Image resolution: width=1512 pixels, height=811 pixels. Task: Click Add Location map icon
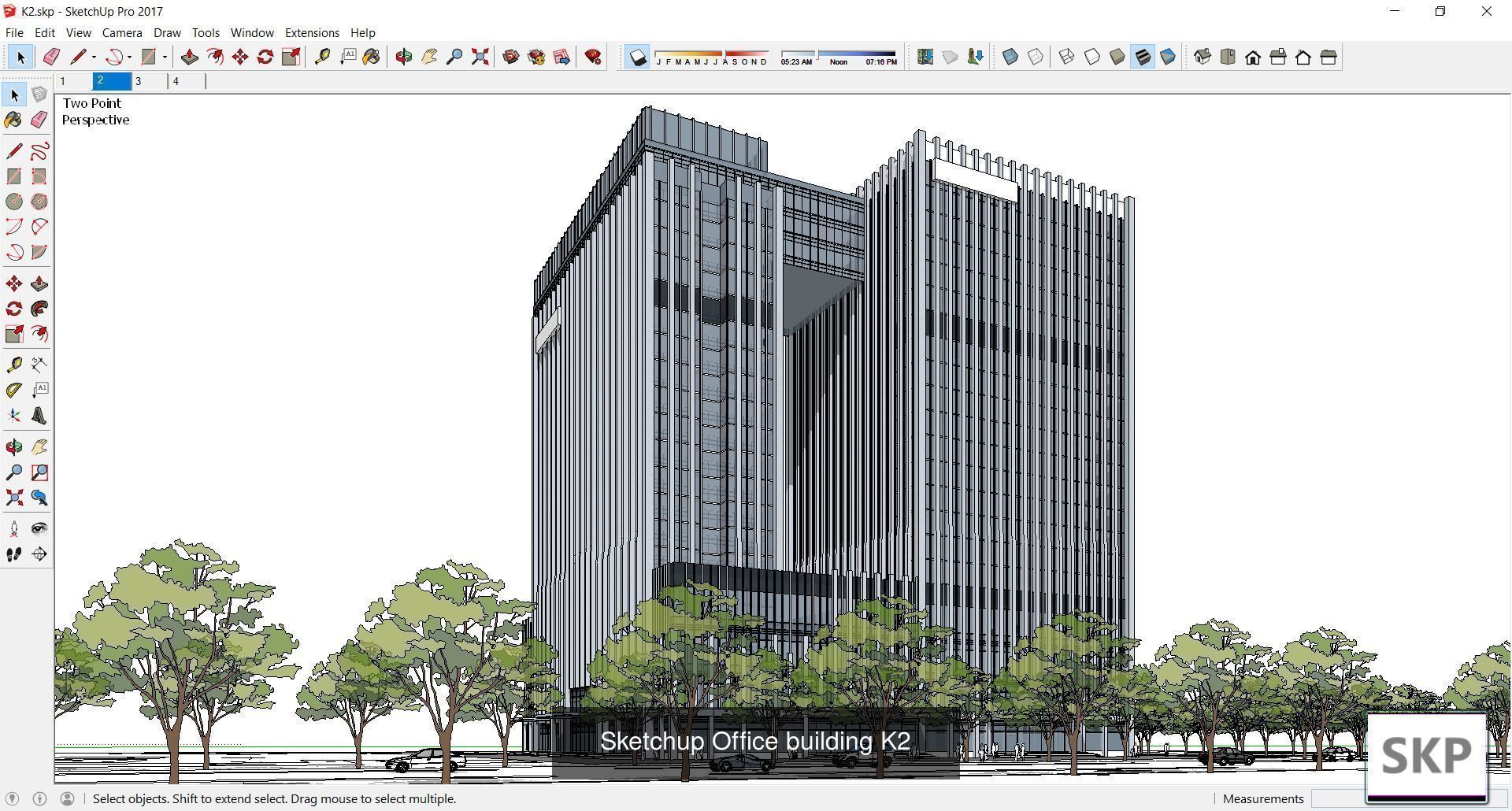pos(925,57)
